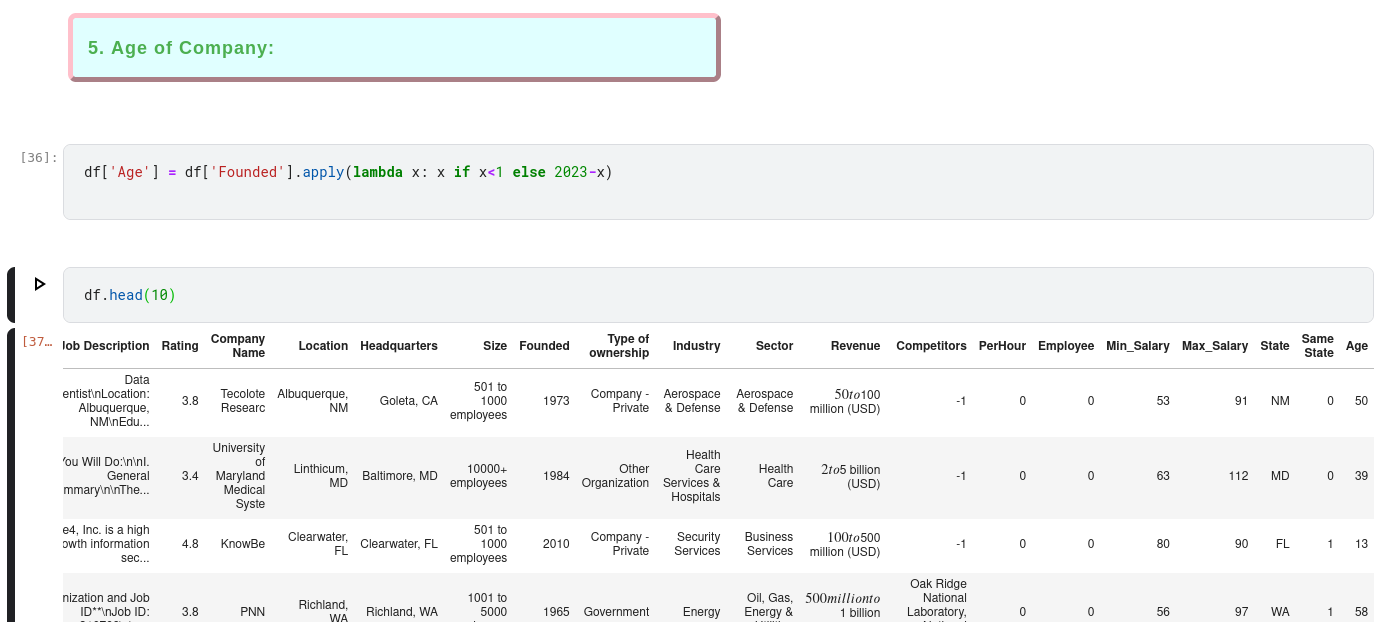Click the Headquarters column header
1383x622 pixels.
point(399,346)
